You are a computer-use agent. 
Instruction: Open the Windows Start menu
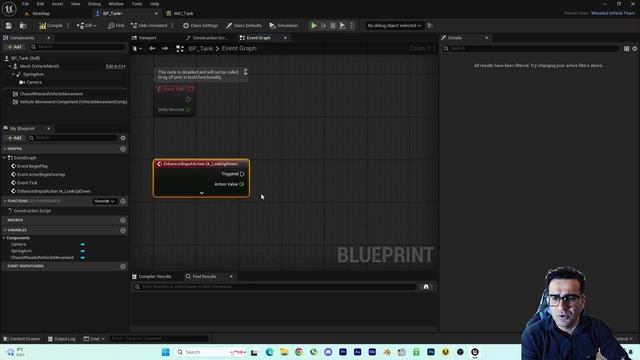165,352
